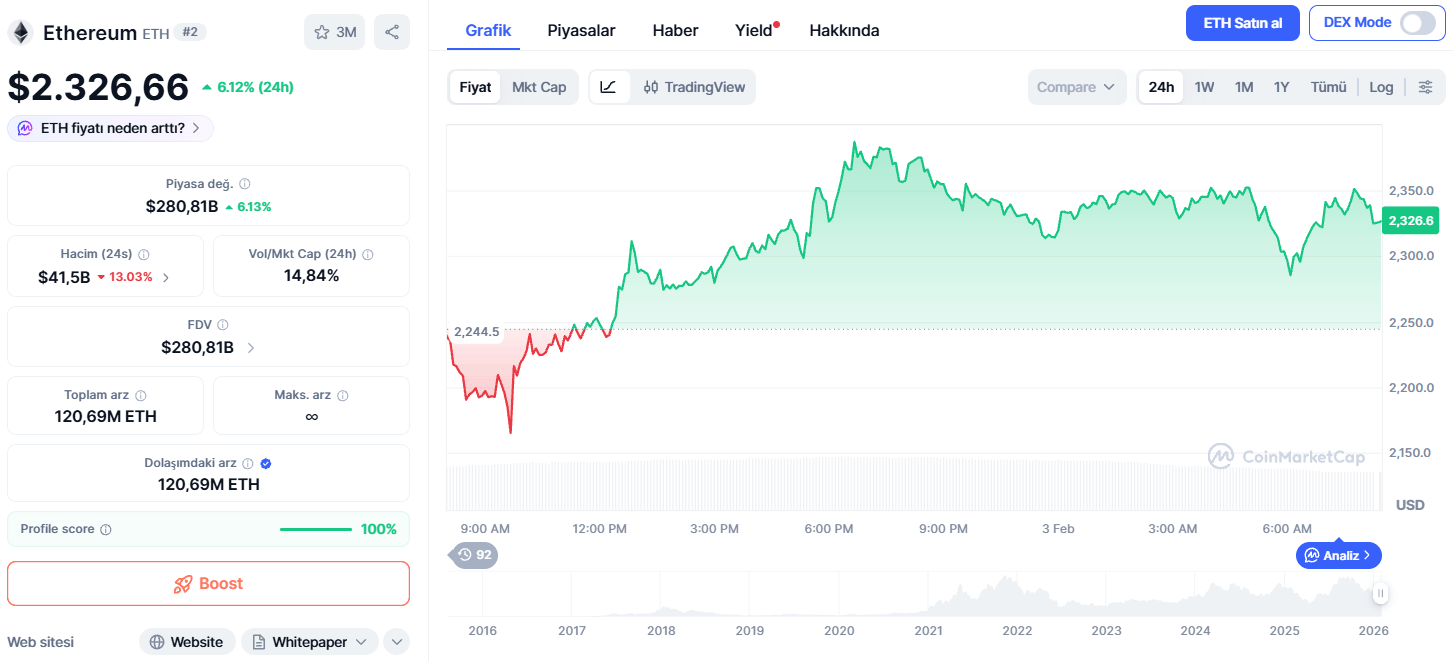Expand Hacim (24s) details chevron
The width and height of the screenshot is (1453, 661).
166,277
